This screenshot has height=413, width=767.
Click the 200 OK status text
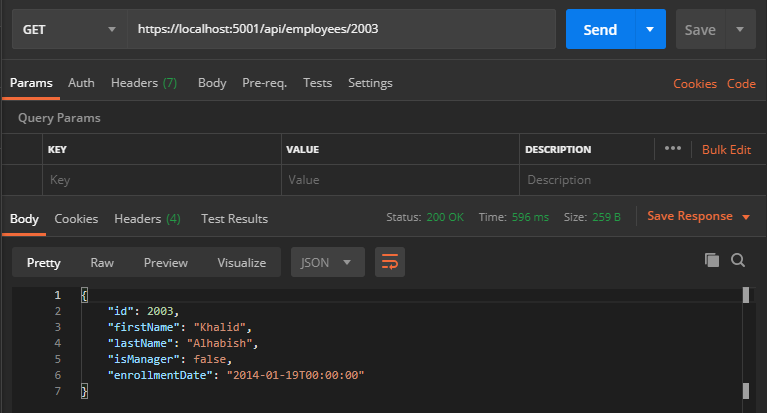(x=445, y=217)
